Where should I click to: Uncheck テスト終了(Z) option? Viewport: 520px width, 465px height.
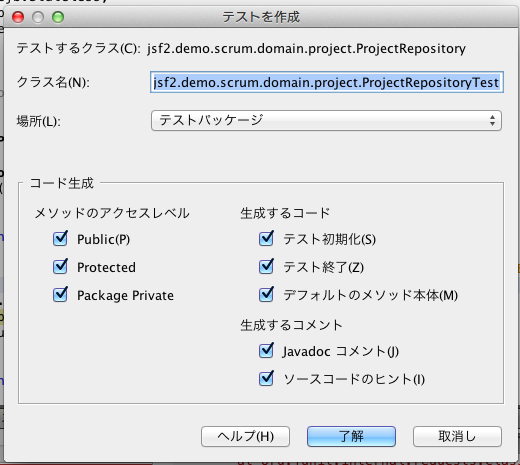click(266, 267)
